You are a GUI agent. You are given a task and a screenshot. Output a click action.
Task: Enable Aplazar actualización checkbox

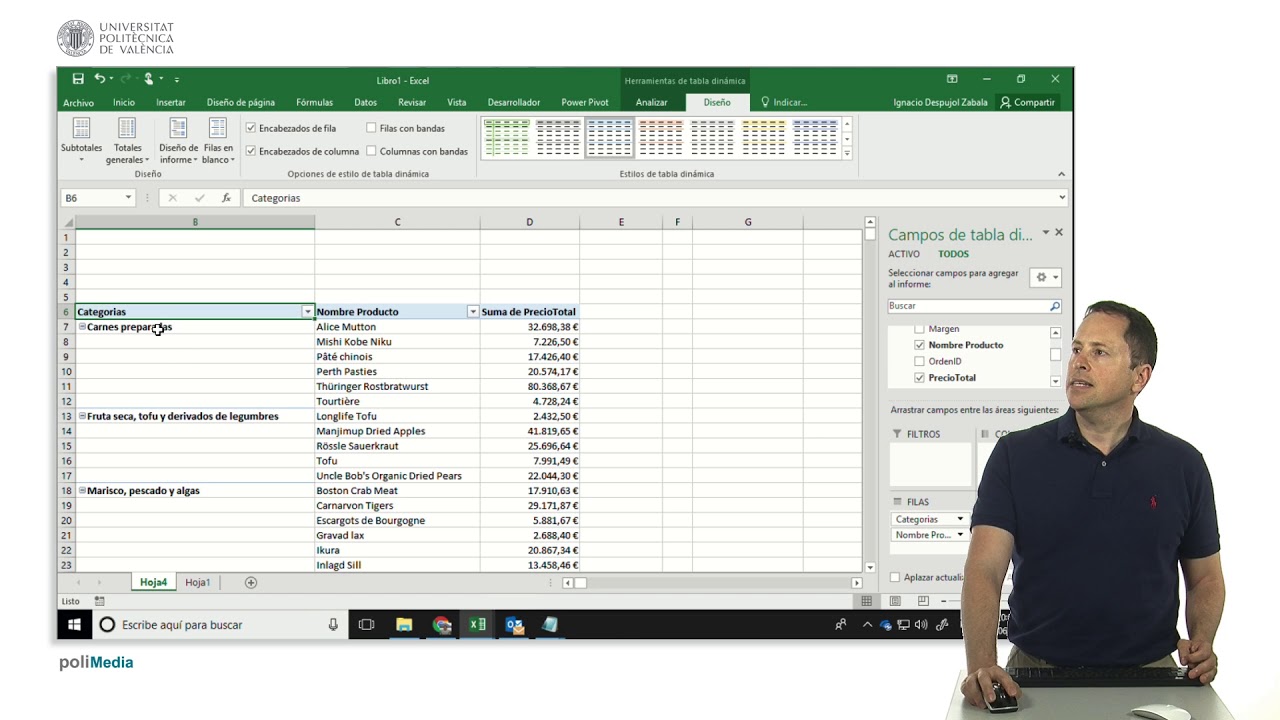click(x=895, y=577)
